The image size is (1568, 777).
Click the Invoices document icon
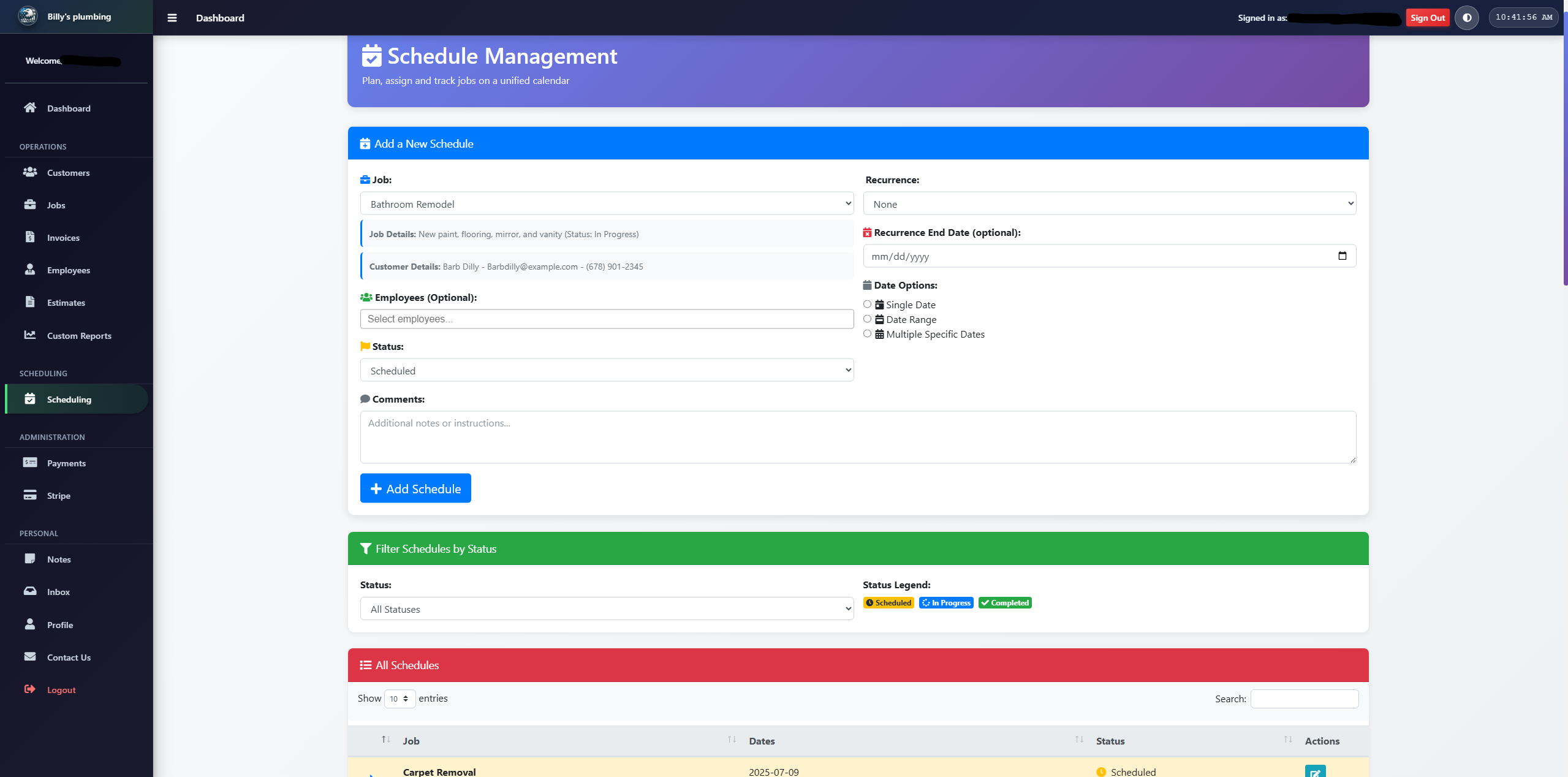(x=30, y=237)
